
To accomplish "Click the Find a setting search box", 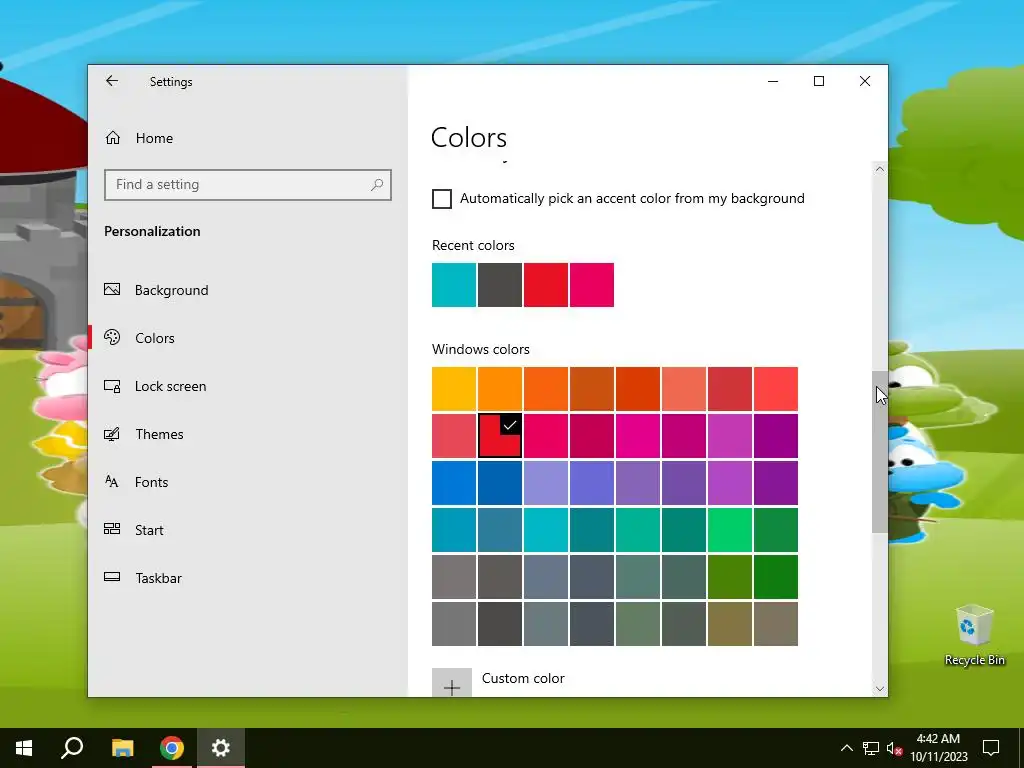I will [x=248, y=185].
